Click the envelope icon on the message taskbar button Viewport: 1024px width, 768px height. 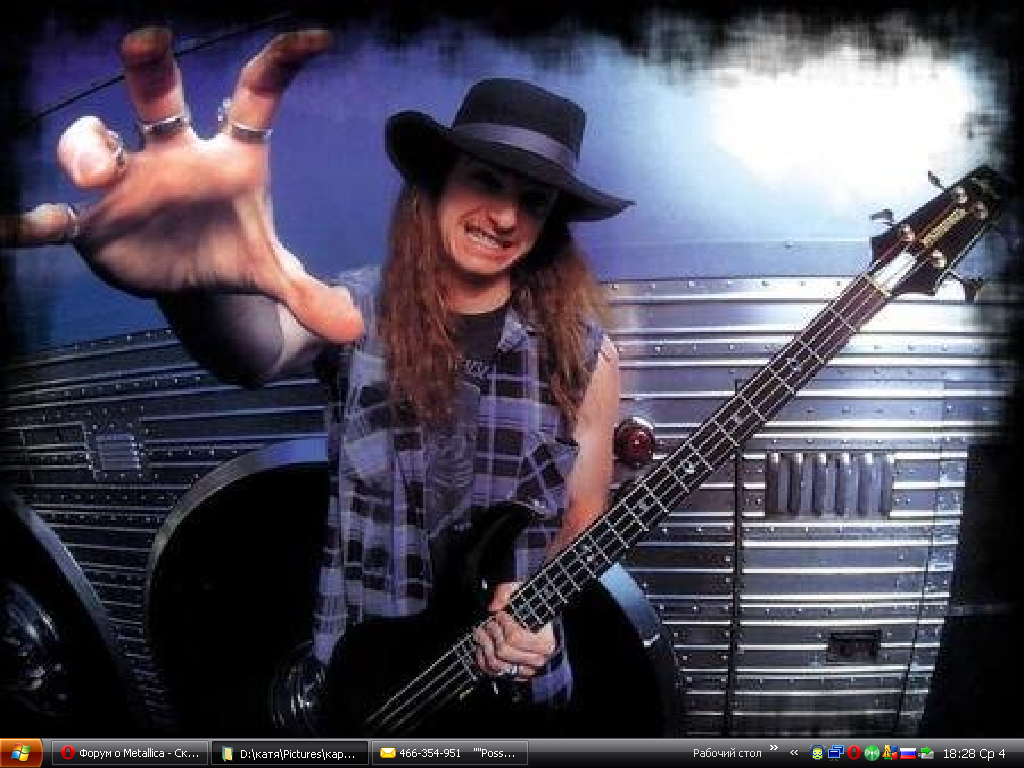[x=387, y=753]
